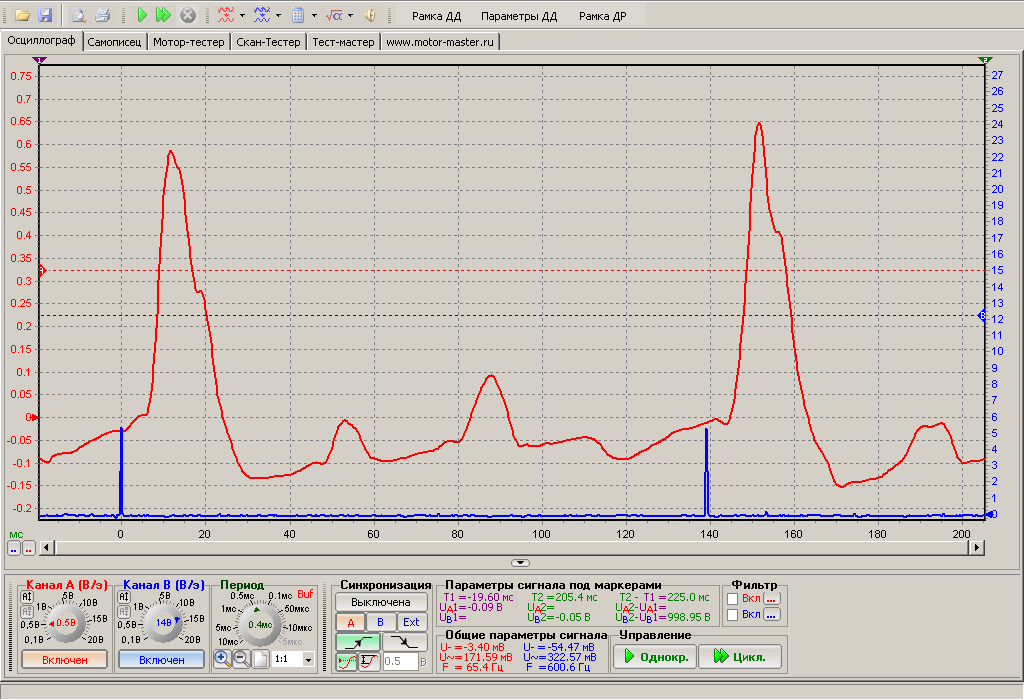Expand dropdown arrow beside calculator icon

[x=314, y=15]
